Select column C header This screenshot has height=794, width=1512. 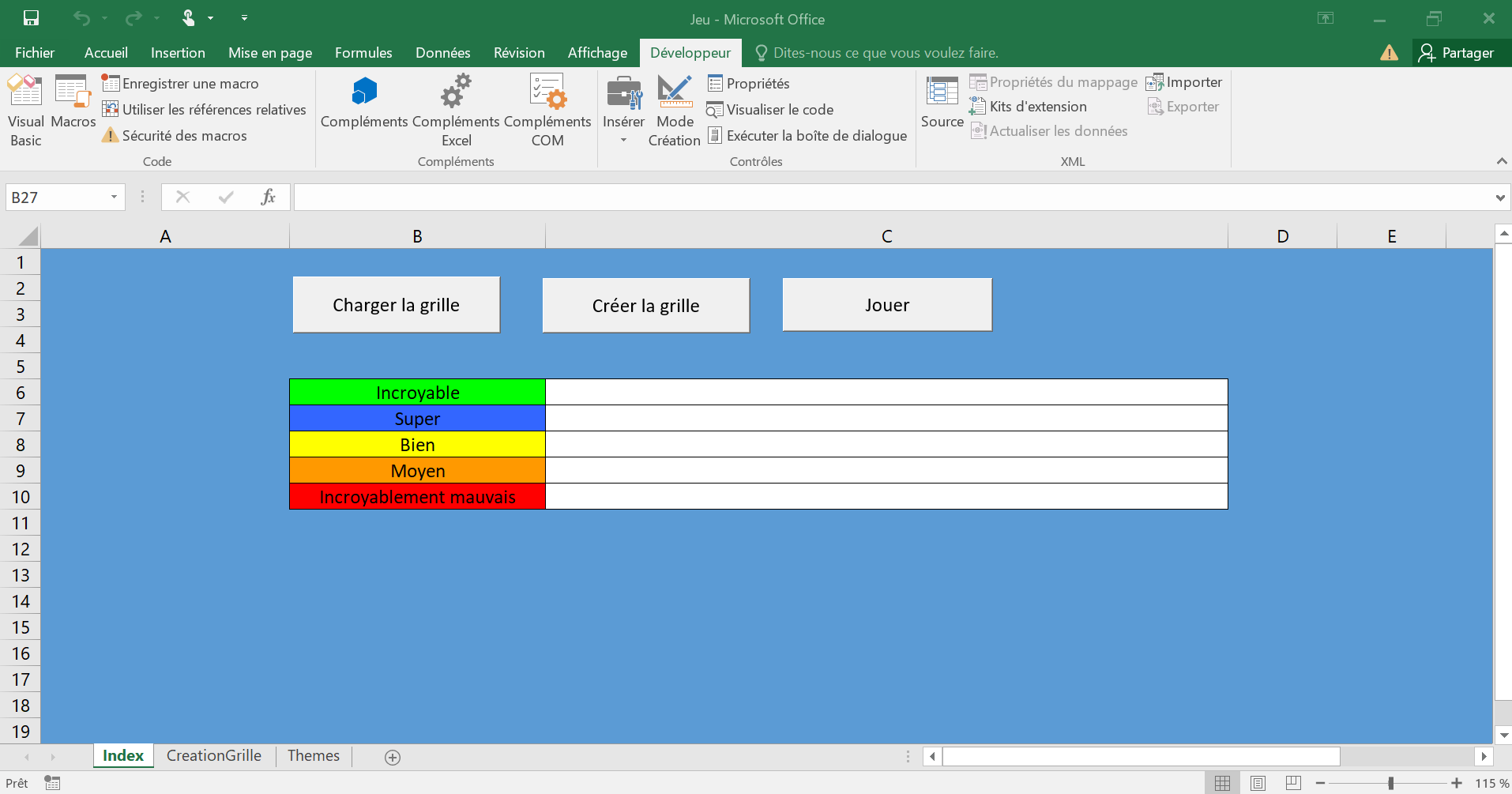[886, 236]
